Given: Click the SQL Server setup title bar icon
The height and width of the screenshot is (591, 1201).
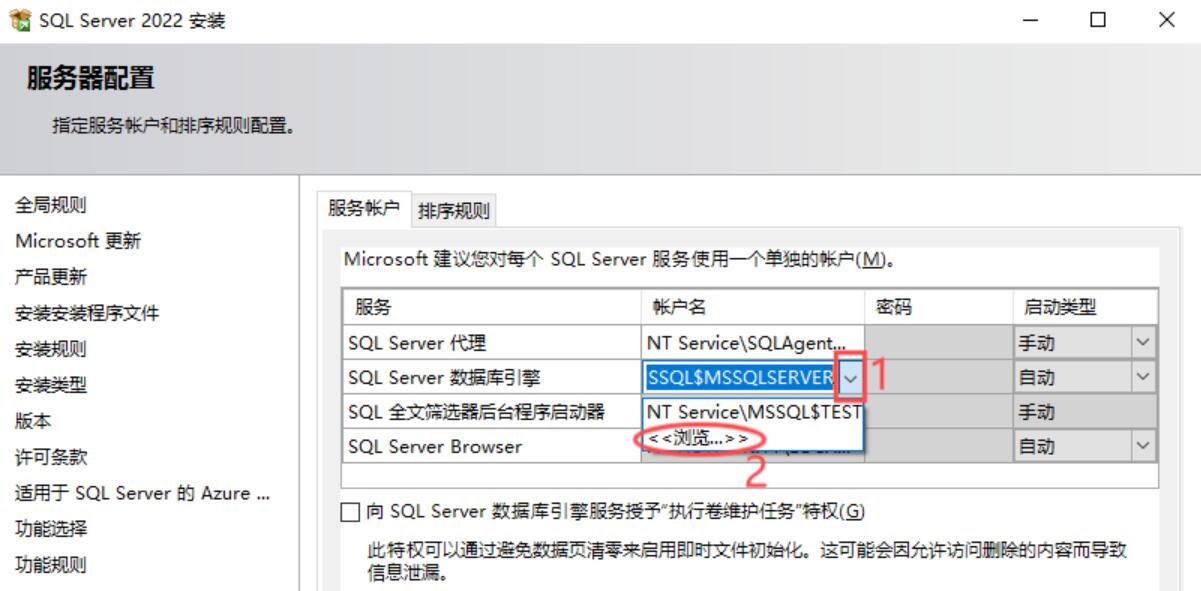Looking at the screenshot, I should coord(20,20).
